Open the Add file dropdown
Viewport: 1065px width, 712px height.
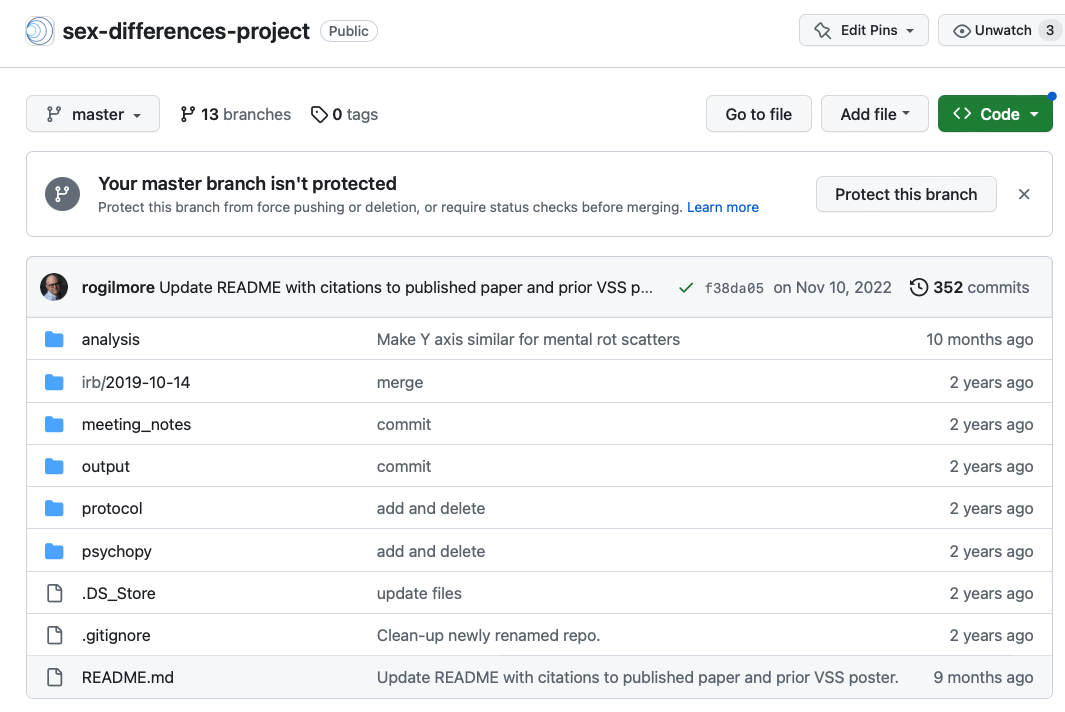pos(874,115)
